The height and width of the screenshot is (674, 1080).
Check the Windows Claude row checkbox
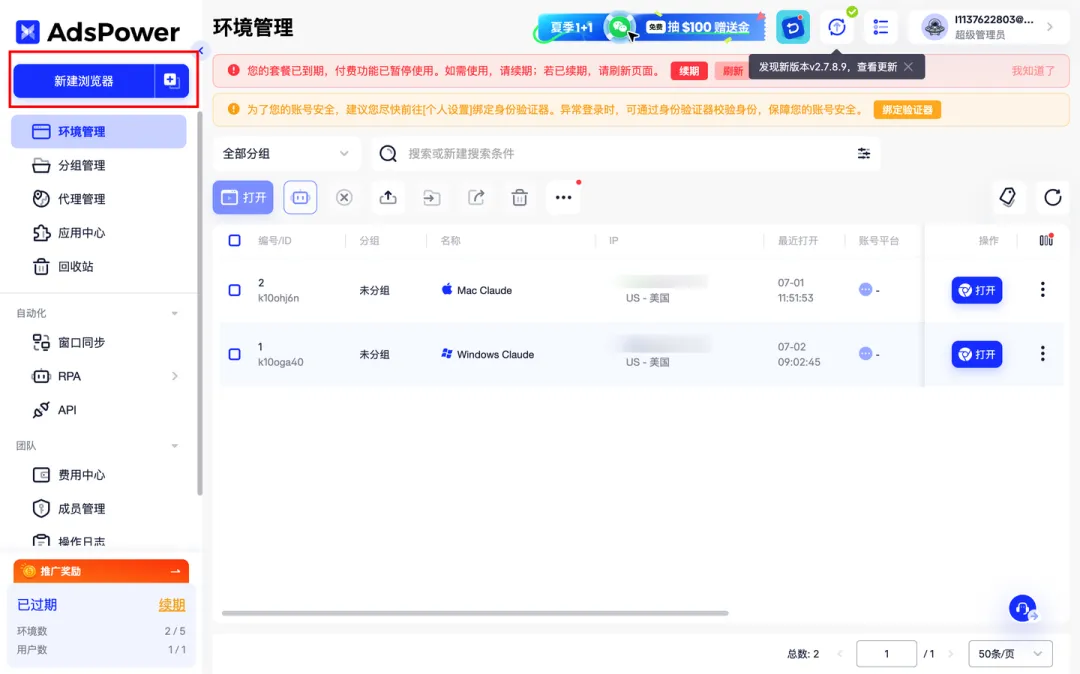[x=234, y=354]
